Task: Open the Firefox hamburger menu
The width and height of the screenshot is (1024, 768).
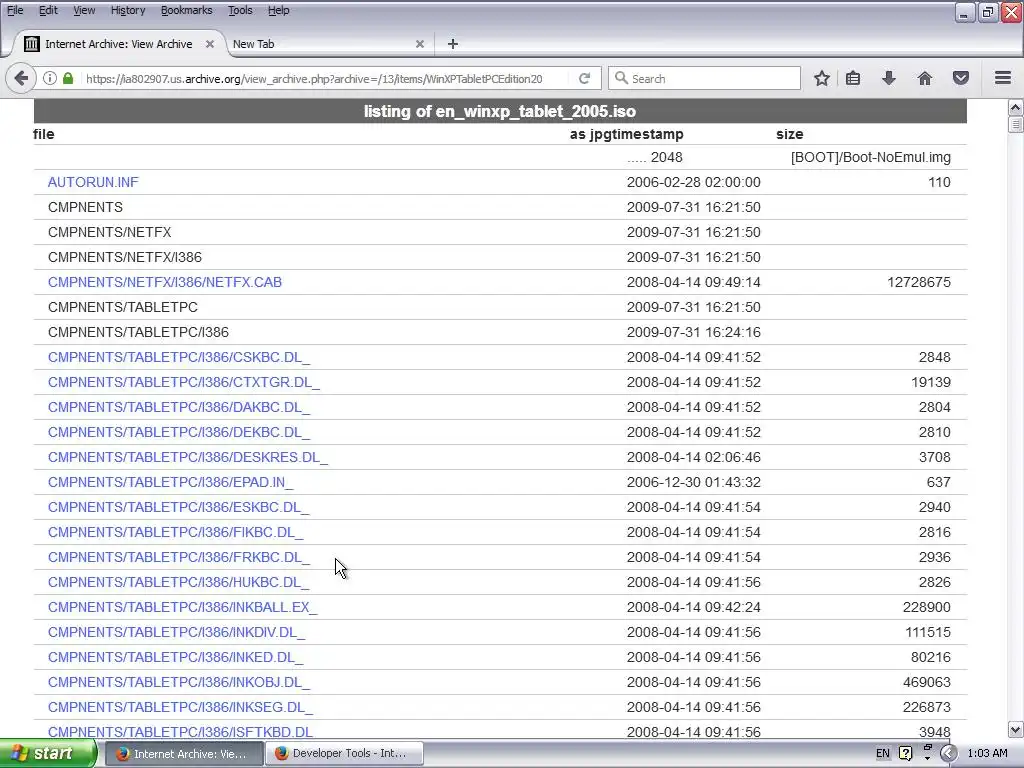Action: (1003, 78)
